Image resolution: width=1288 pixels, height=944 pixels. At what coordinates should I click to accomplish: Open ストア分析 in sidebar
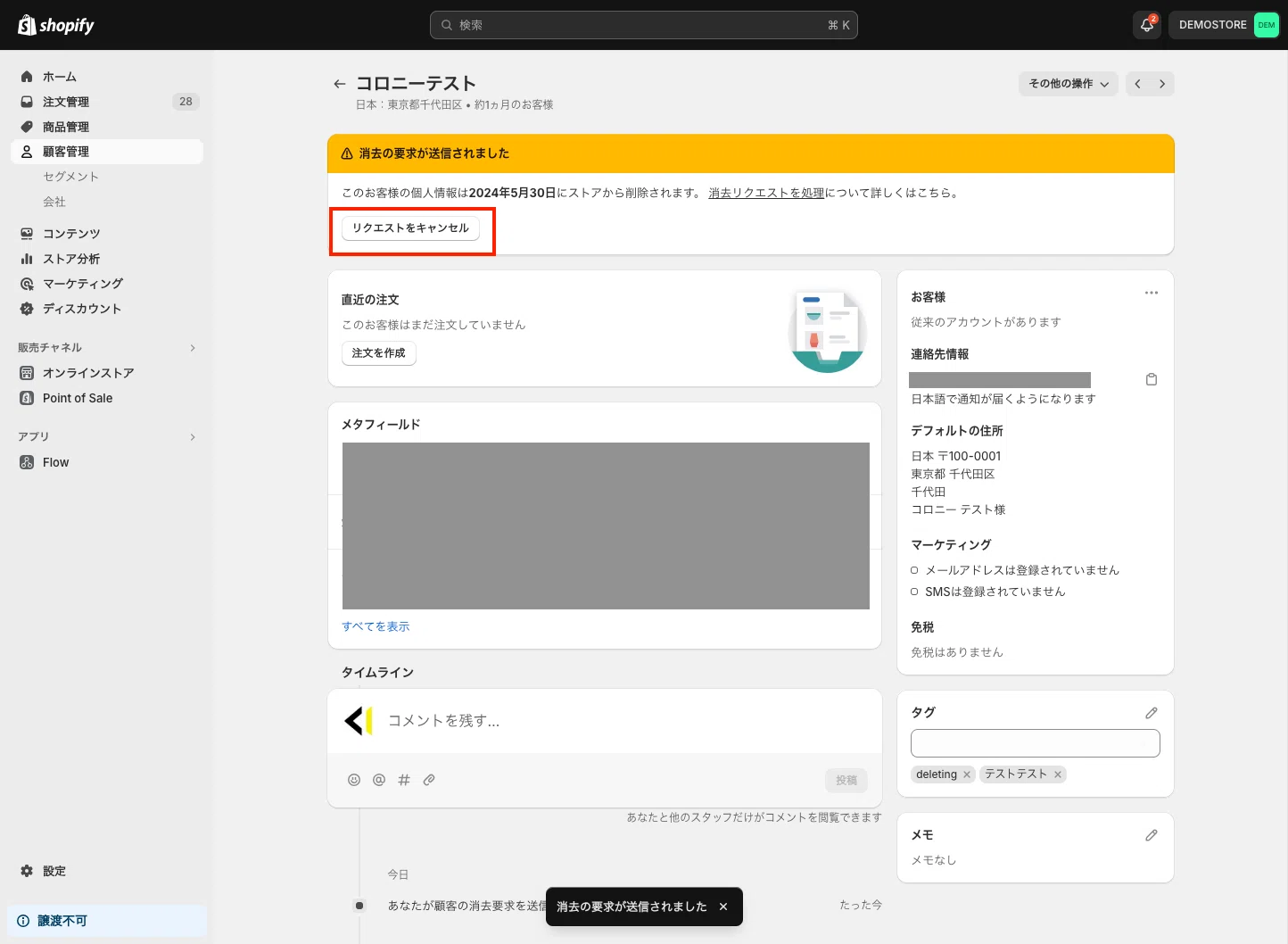pyautogui.click(x=107, y=259)
